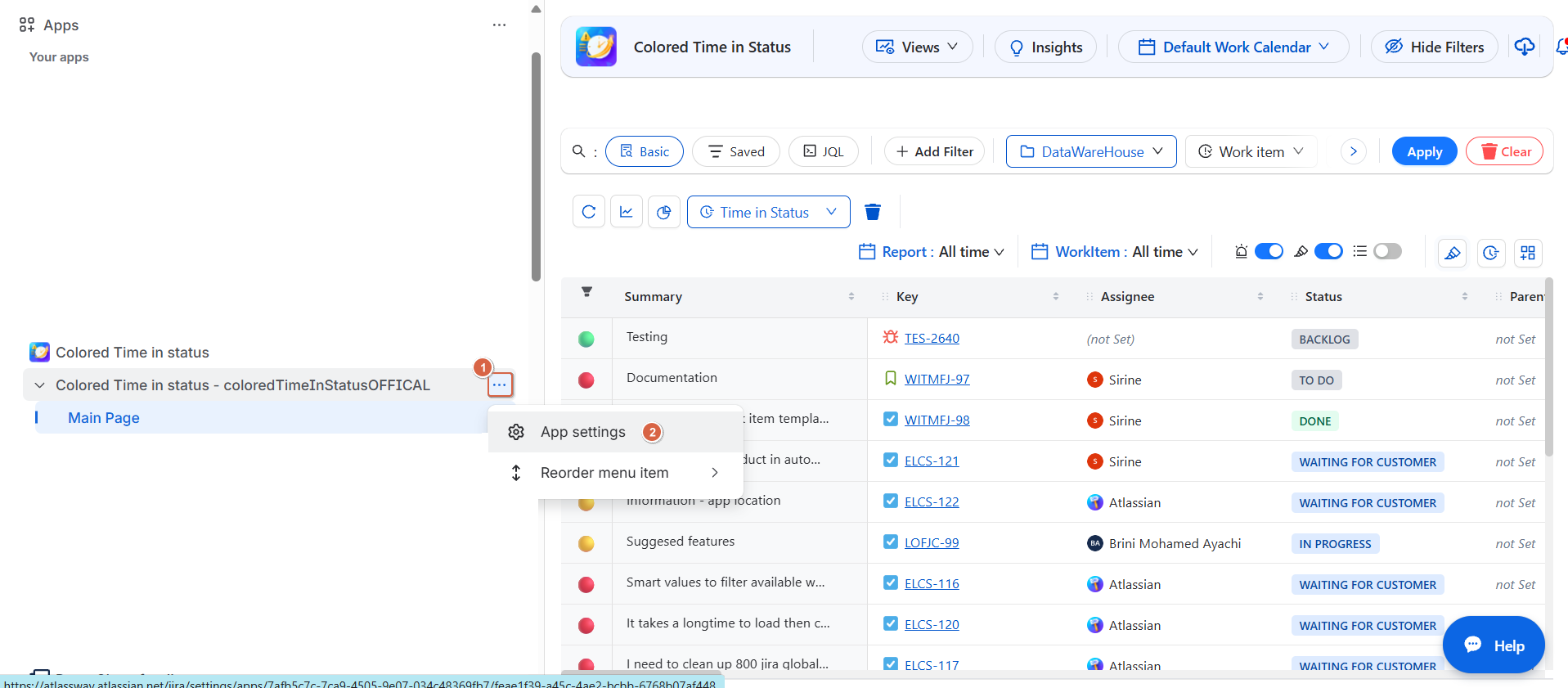Click the sort arrows on Assignee column

(1260, 296)
